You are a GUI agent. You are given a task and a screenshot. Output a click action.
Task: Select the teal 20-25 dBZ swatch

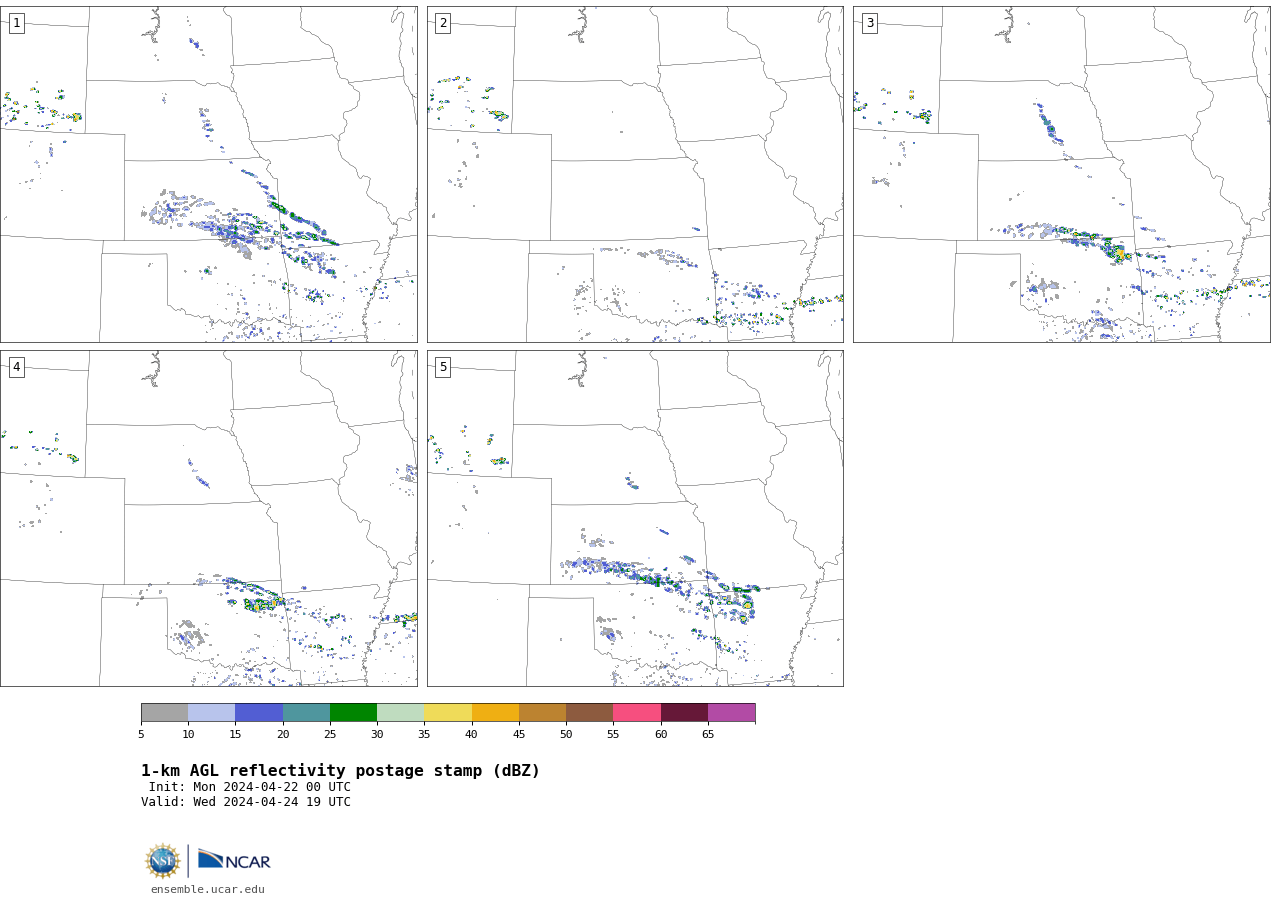[x=306, y=712]
